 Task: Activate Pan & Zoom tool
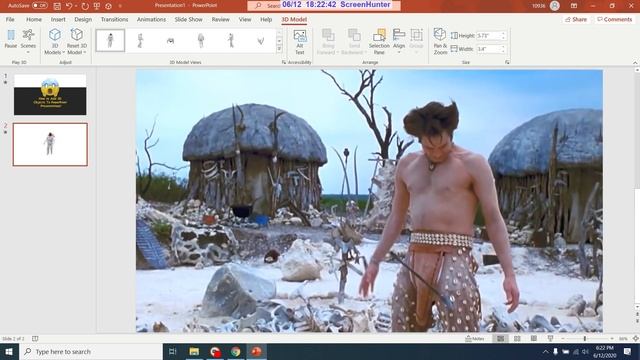pos(440,42)
